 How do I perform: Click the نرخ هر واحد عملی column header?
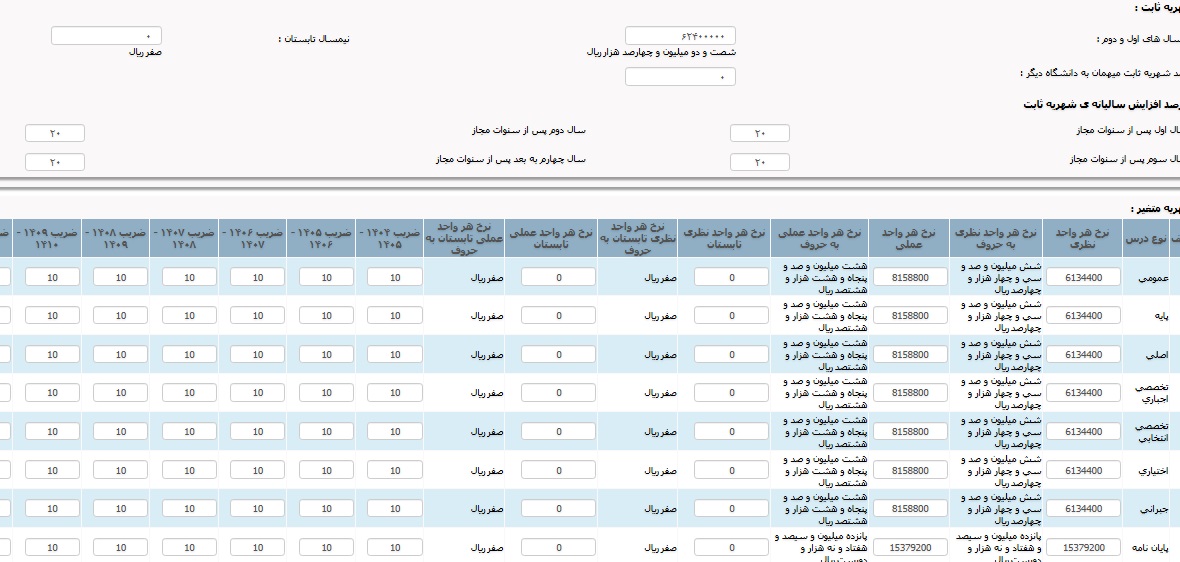click(908, 236)
